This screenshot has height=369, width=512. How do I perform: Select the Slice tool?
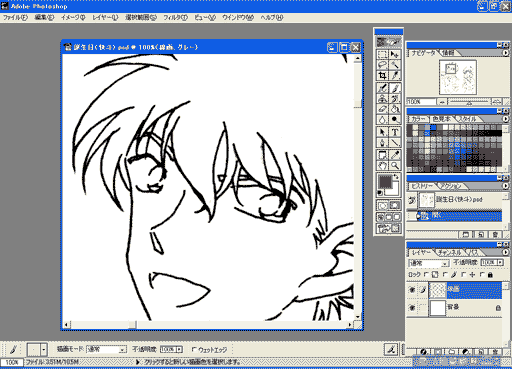pos(395,75)
